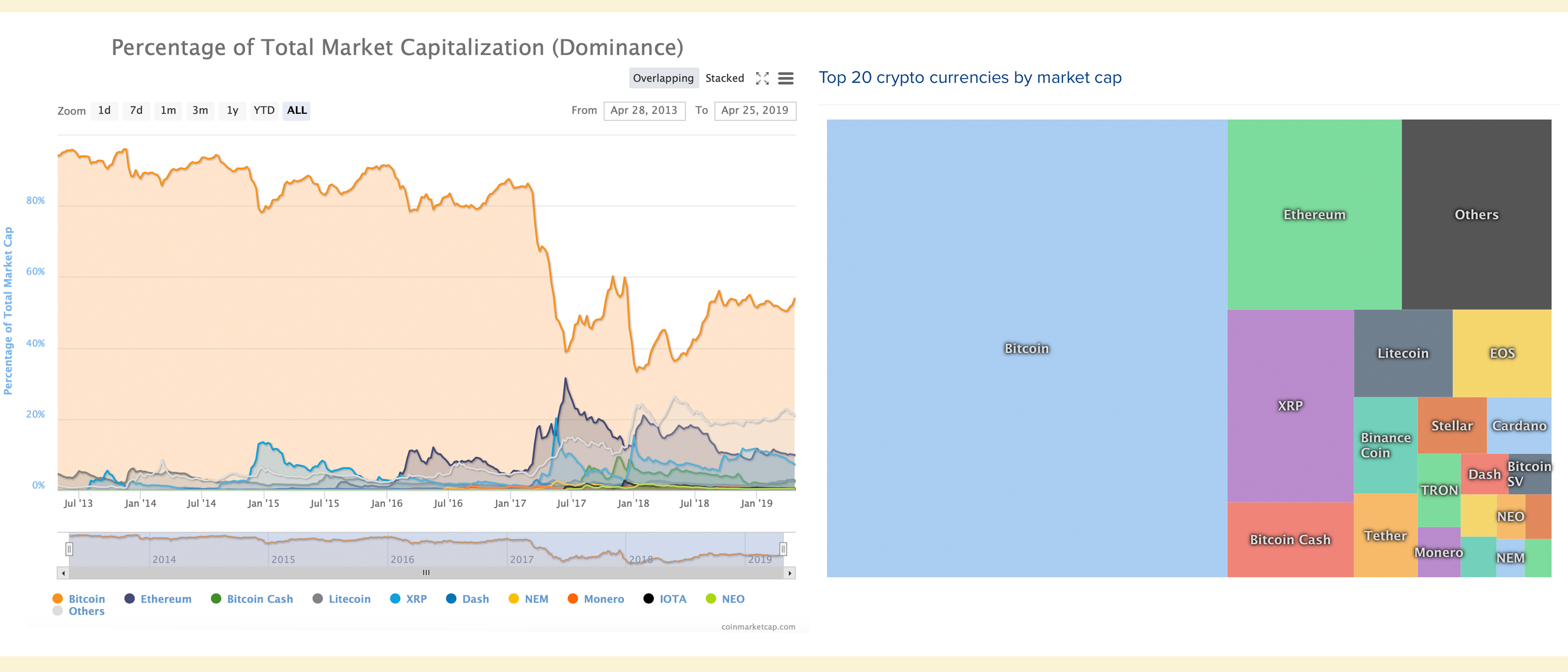Toggle Ethereum series in legend
This screenshot has height=672, width=1568.
[158, 599]
